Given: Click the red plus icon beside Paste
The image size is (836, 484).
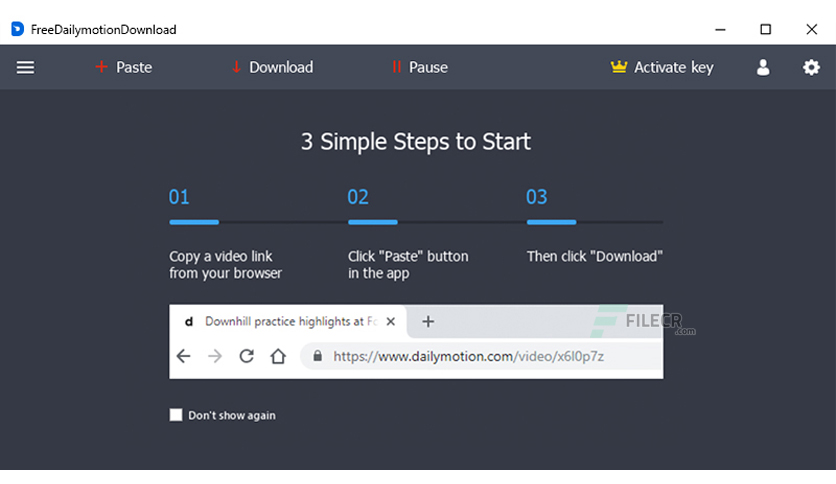Looking at the screenshot, I should [101, 67].
